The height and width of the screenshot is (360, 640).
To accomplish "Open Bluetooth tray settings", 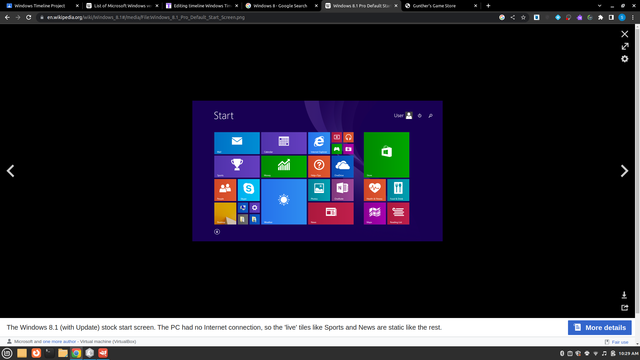I will [x=562, y=353].
